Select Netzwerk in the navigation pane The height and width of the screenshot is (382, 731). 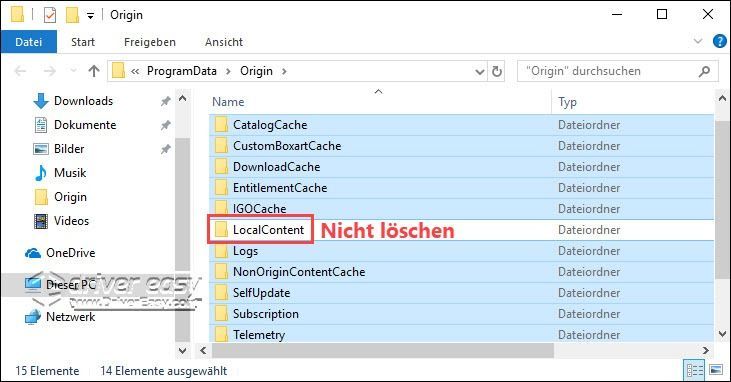[x=70, y=317]
